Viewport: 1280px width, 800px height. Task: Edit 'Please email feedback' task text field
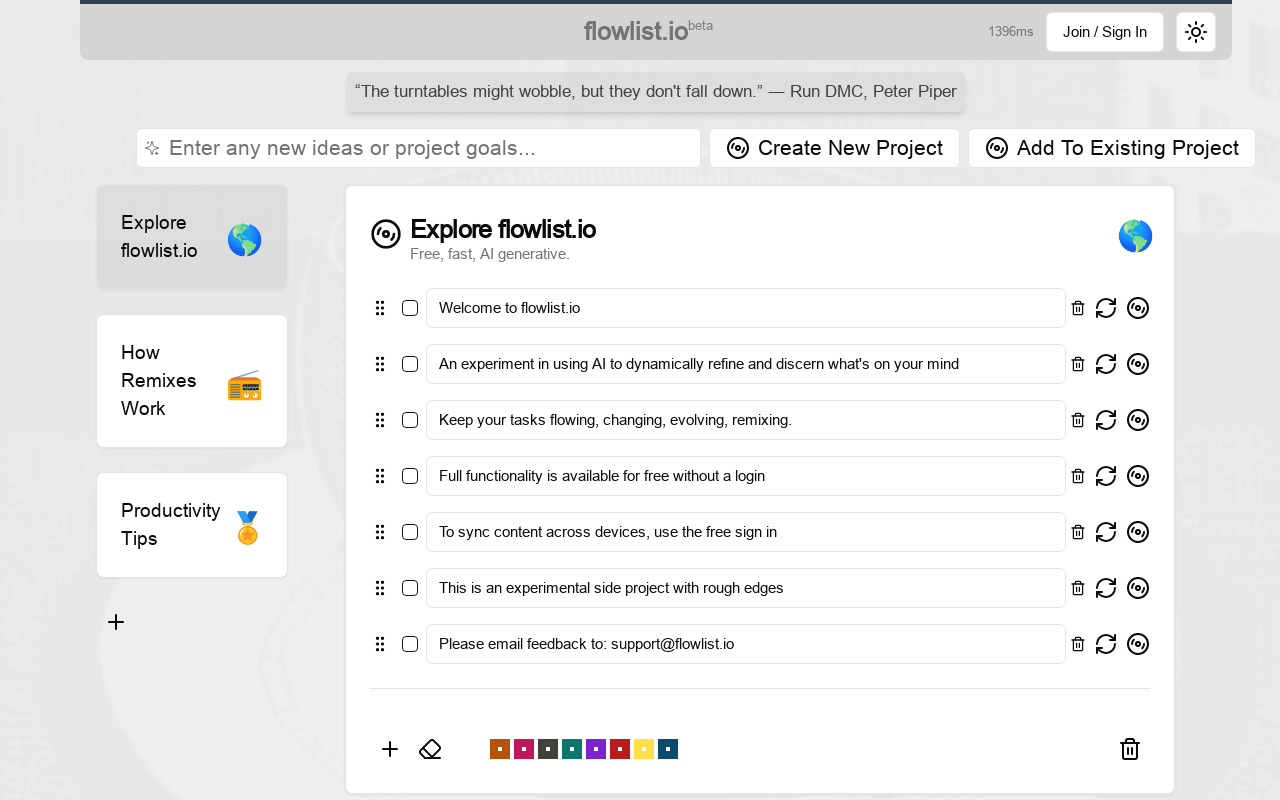(x=746, y=644)
